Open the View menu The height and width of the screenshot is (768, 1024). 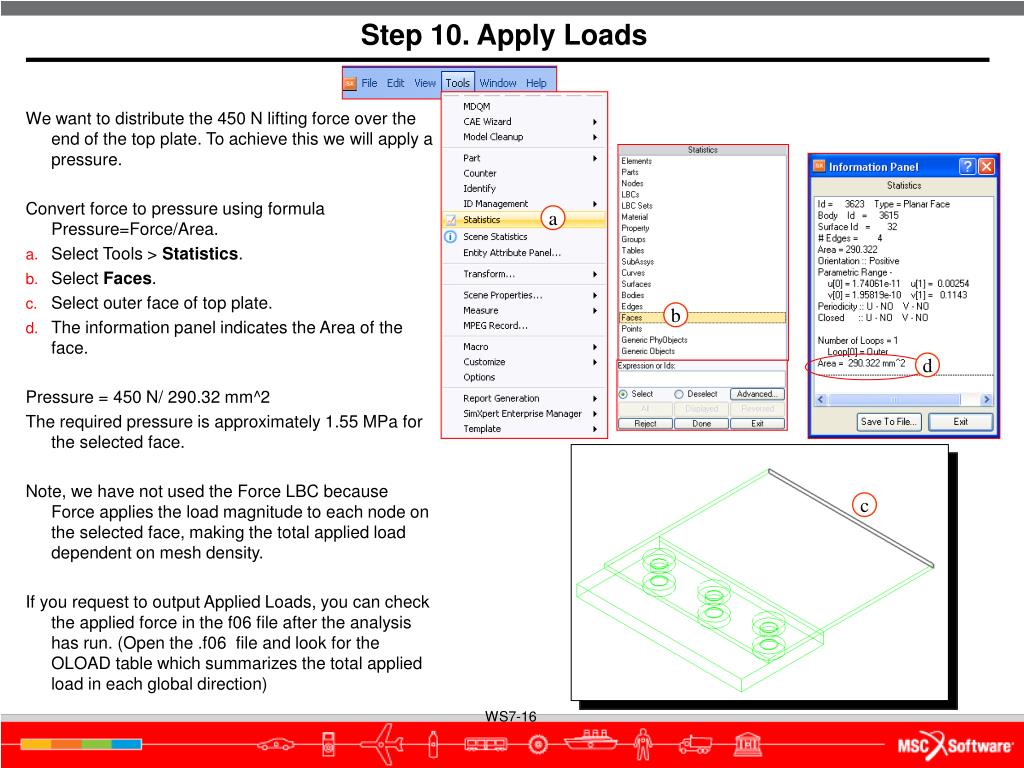click(424, 83)
